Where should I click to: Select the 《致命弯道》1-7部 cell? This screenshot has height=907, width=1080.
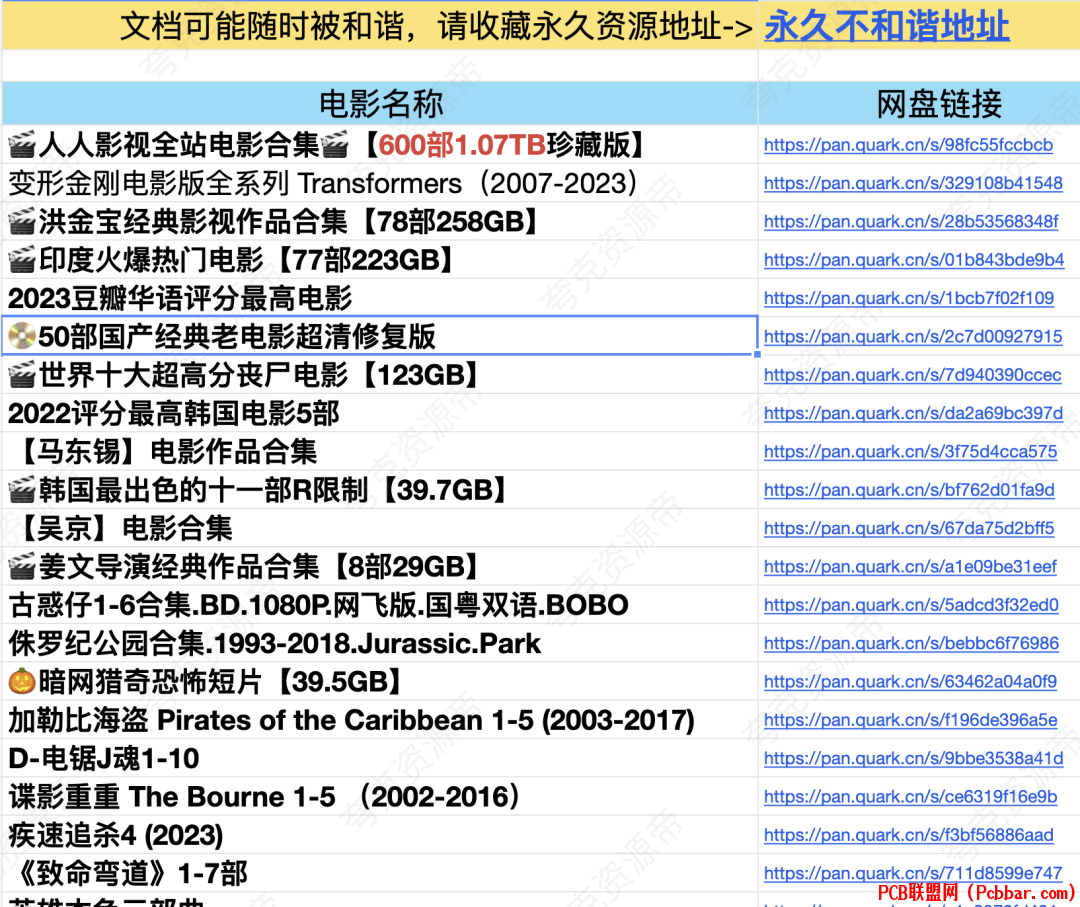point(380,873)
